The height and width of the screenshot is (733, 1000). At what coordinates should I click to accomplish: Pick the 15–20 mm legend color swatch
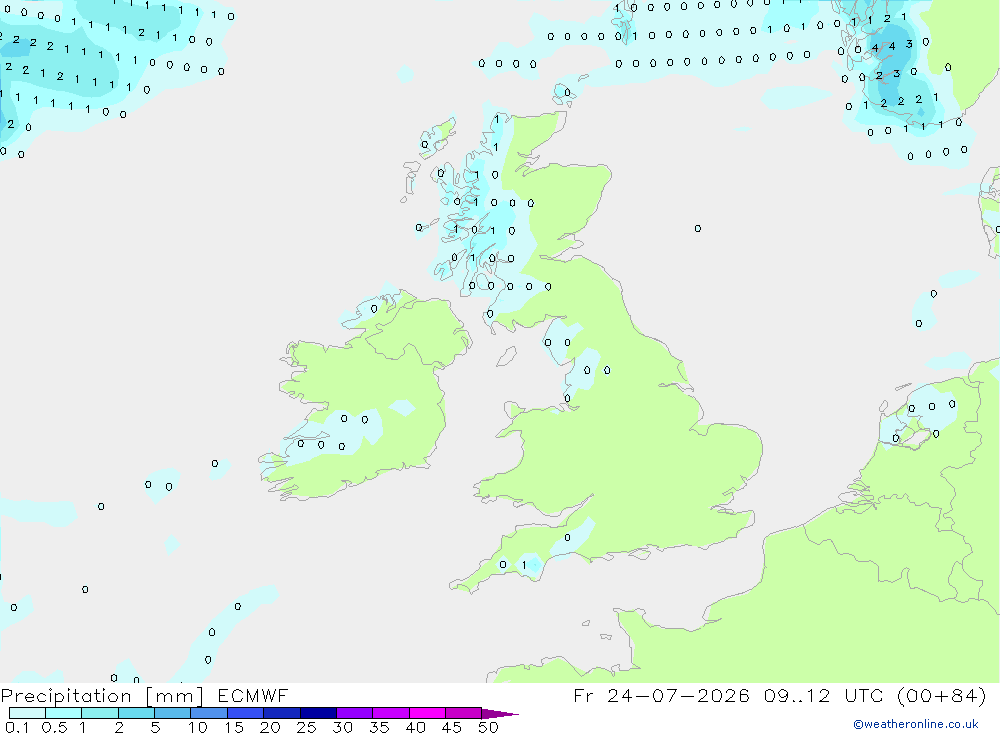(246, 713)
